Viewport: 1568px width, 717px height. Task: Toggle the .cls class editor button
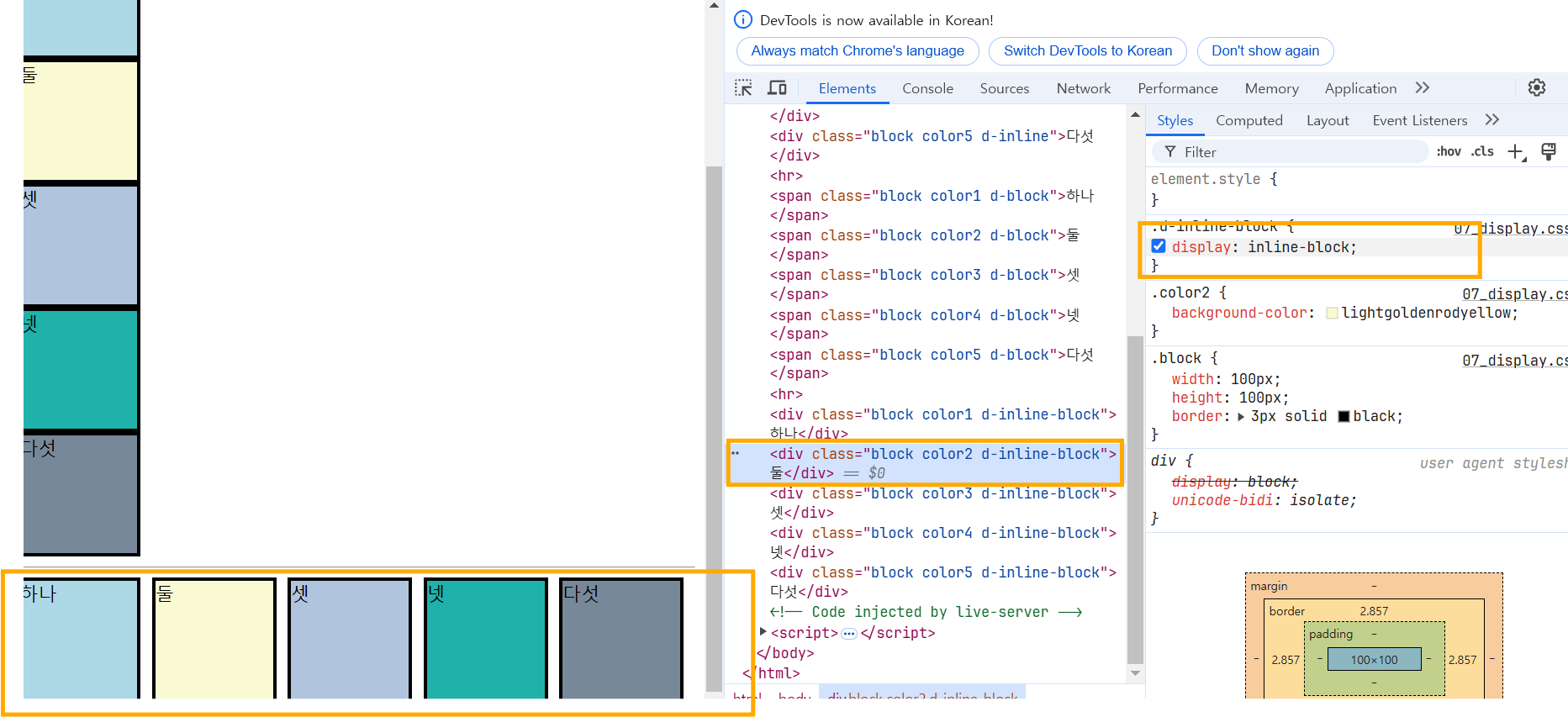click(1482, 152)
